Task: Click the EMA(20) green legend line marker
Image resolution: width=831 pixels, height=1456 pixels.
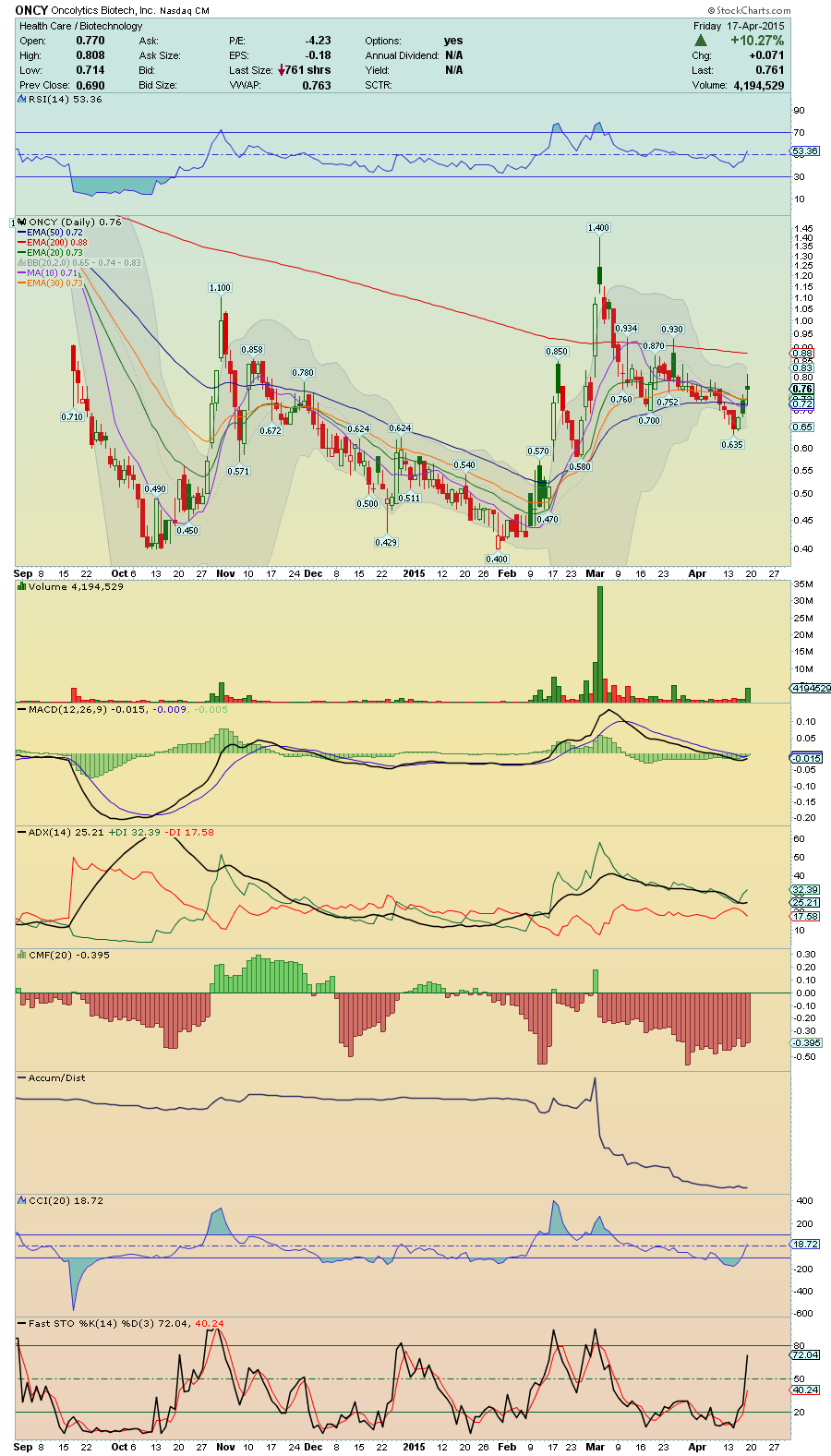Action: (x=21, y=253)
